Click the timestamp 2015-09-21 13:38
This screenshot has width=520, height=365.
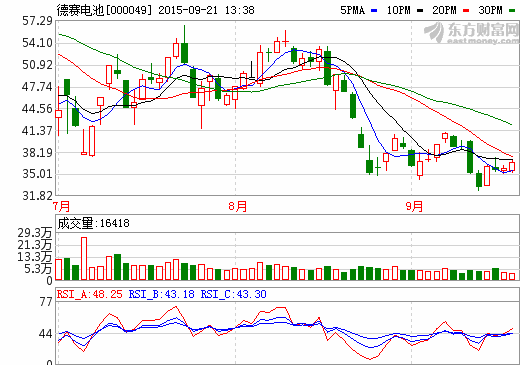pos(206,10)
